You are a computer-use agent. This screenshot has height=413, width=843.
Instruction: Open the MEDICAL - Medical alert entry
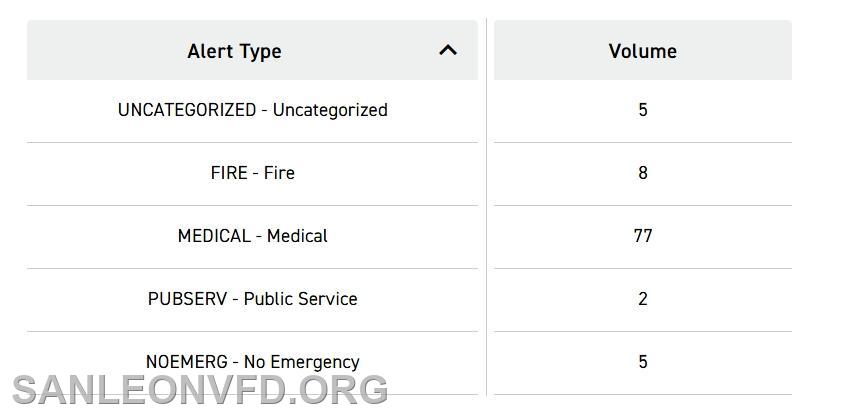pyautogui.click(x=252, y=236)
